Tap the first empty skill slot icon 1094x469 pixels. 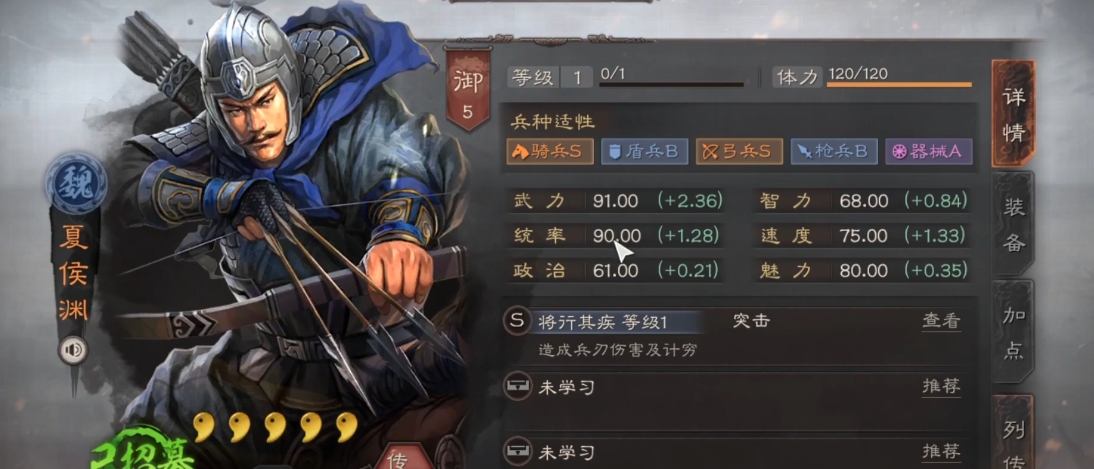click(517, 386)
